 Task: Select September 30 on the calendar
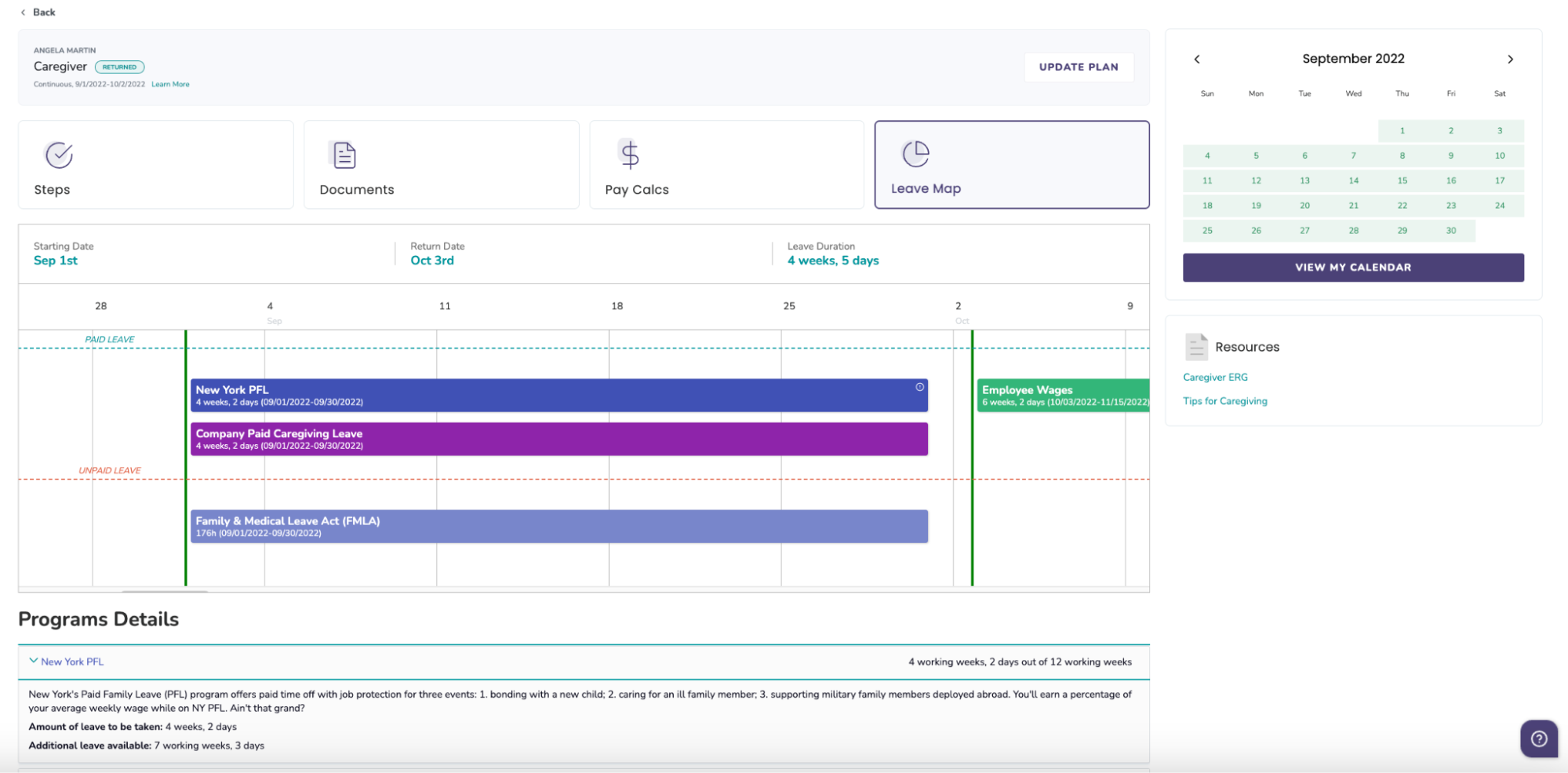tap(1450, 230)
